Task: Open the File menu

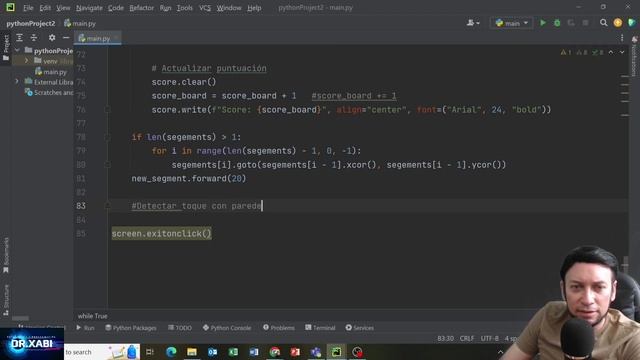Action: tap(28, 8)
